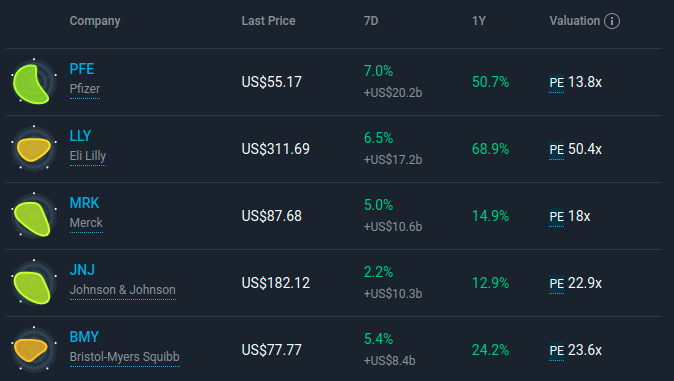Click Bristol-Myers Squibb's snowflake chart icon
674x381 pixels.
34,350
